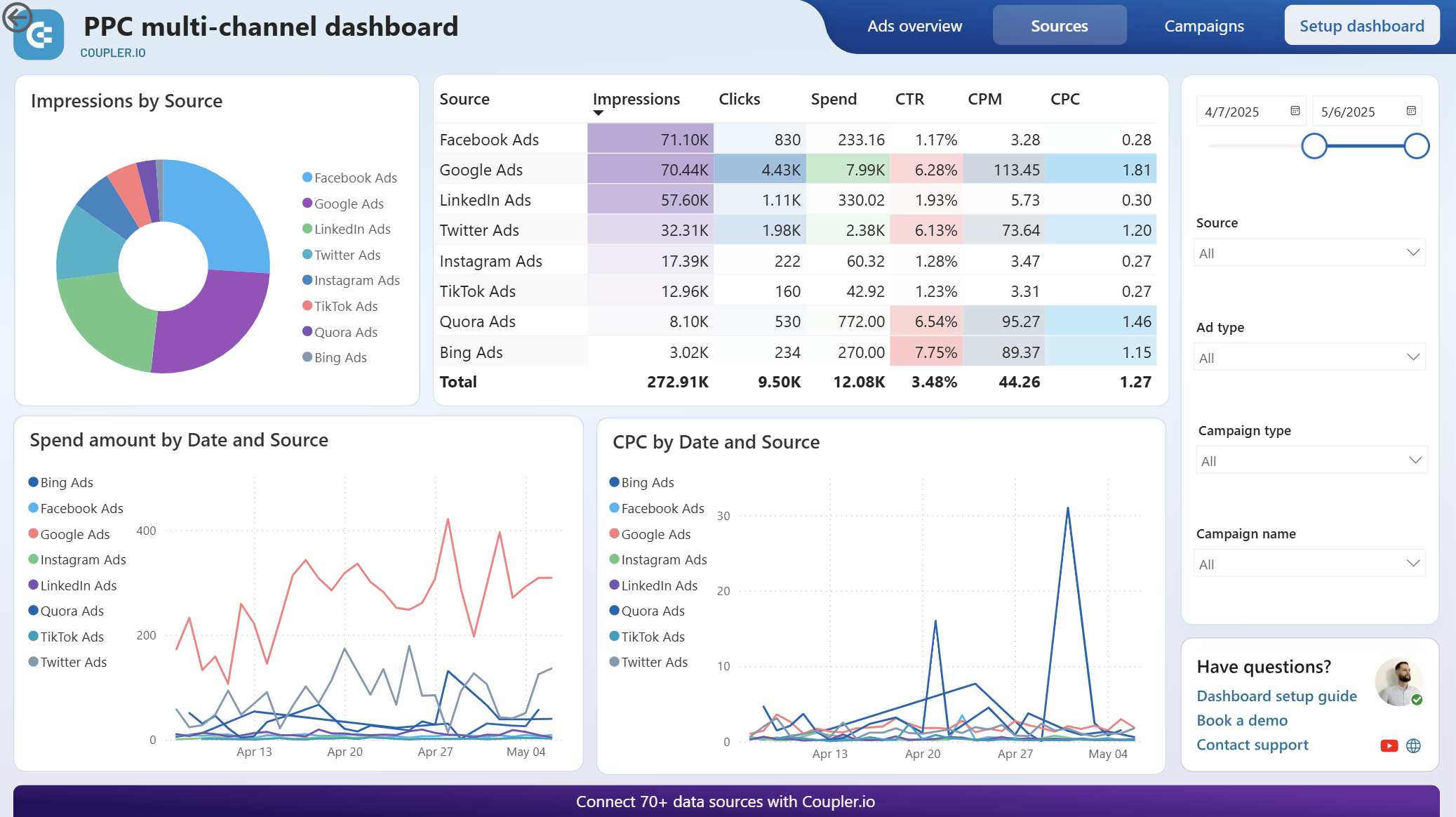Open the Book a demo link
Screen dimensions: 1456x817
click(x=1242, y=720)
